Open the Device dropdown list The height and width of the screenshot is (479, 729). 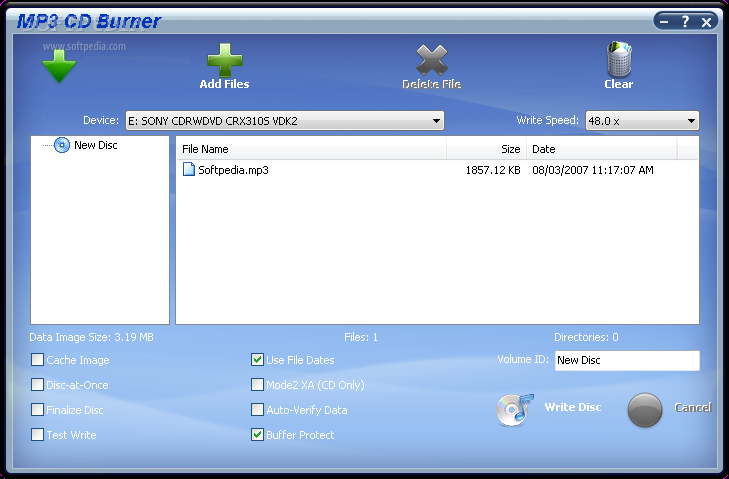point(285,121)
